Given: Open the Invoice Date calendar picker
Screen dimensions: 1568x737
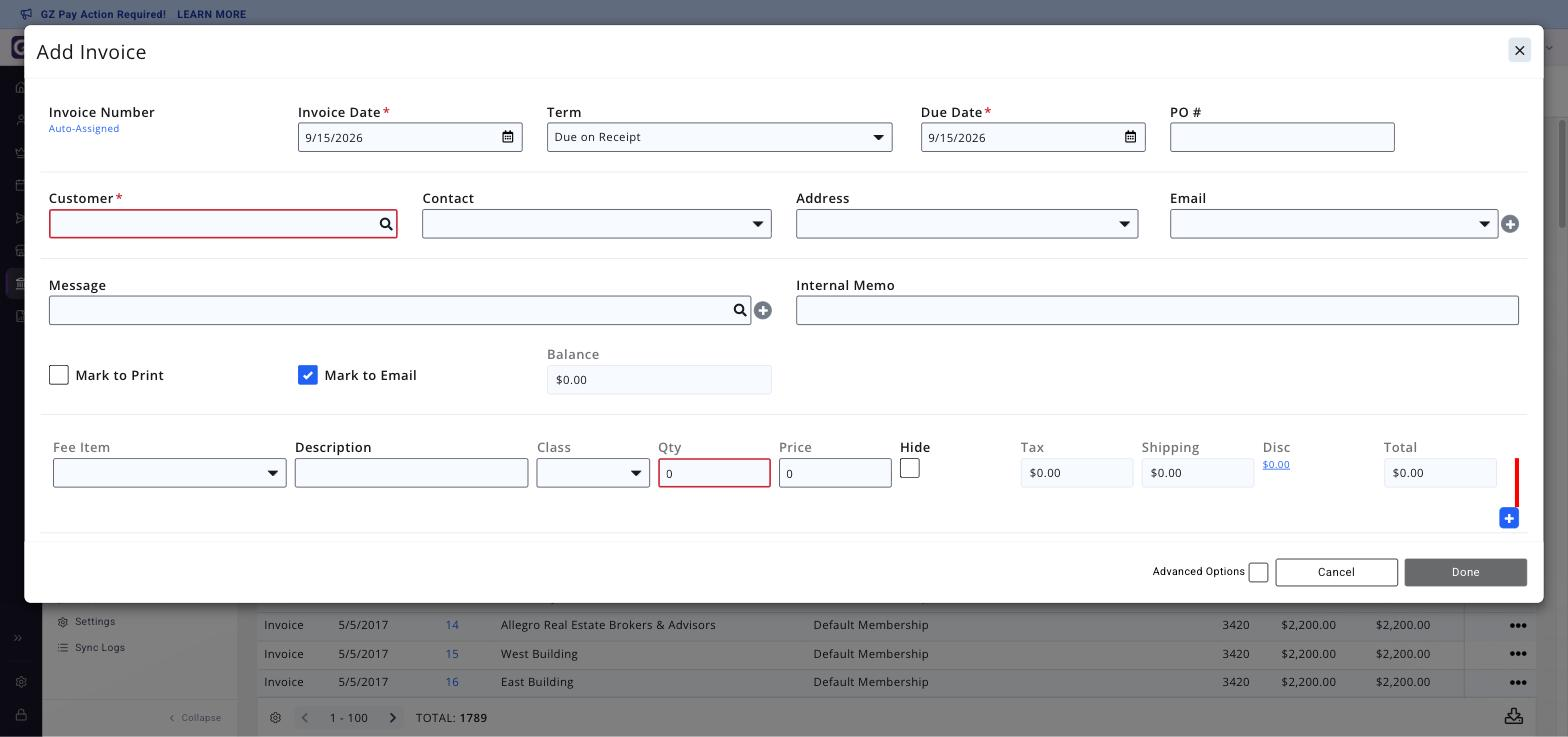Looking at the screenshot, I should 508,137.
